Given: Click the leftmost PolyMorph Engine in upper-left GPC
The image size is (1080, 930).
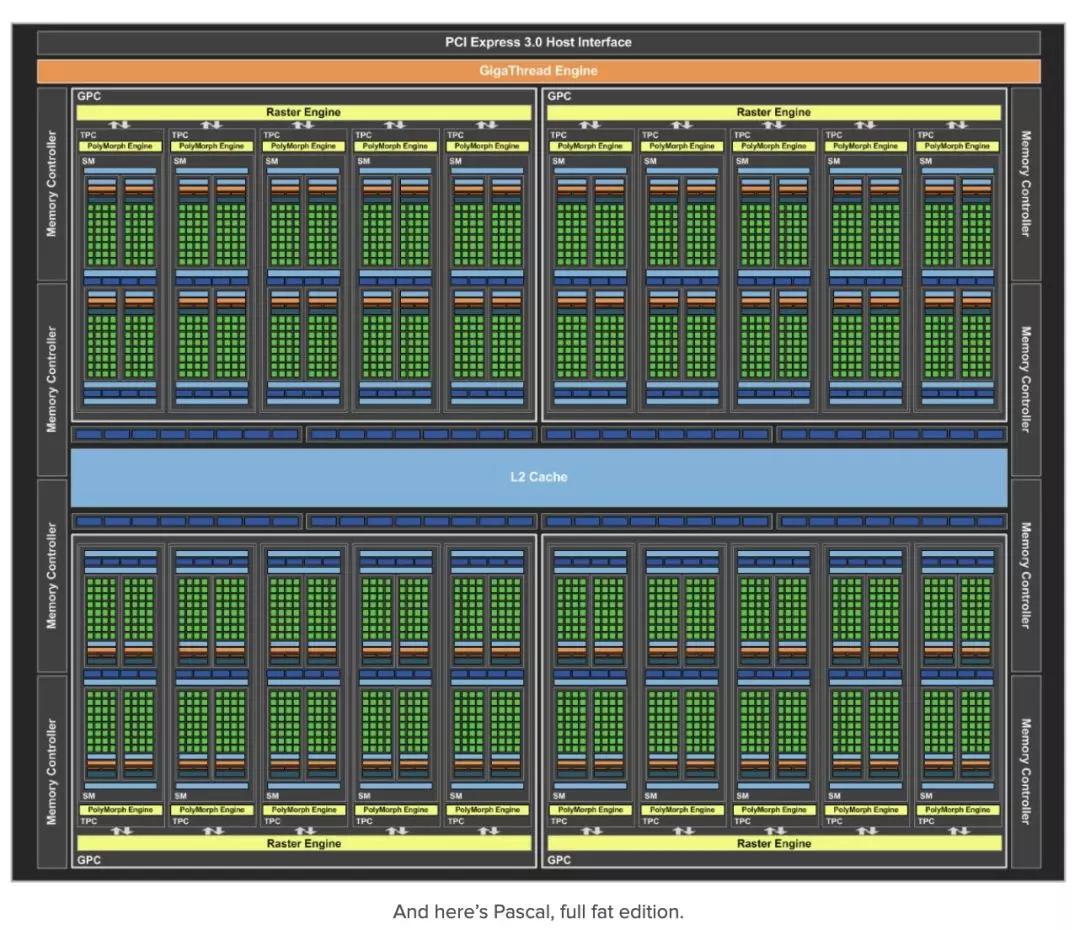Looking at the screenshot, I should point(120,146).
